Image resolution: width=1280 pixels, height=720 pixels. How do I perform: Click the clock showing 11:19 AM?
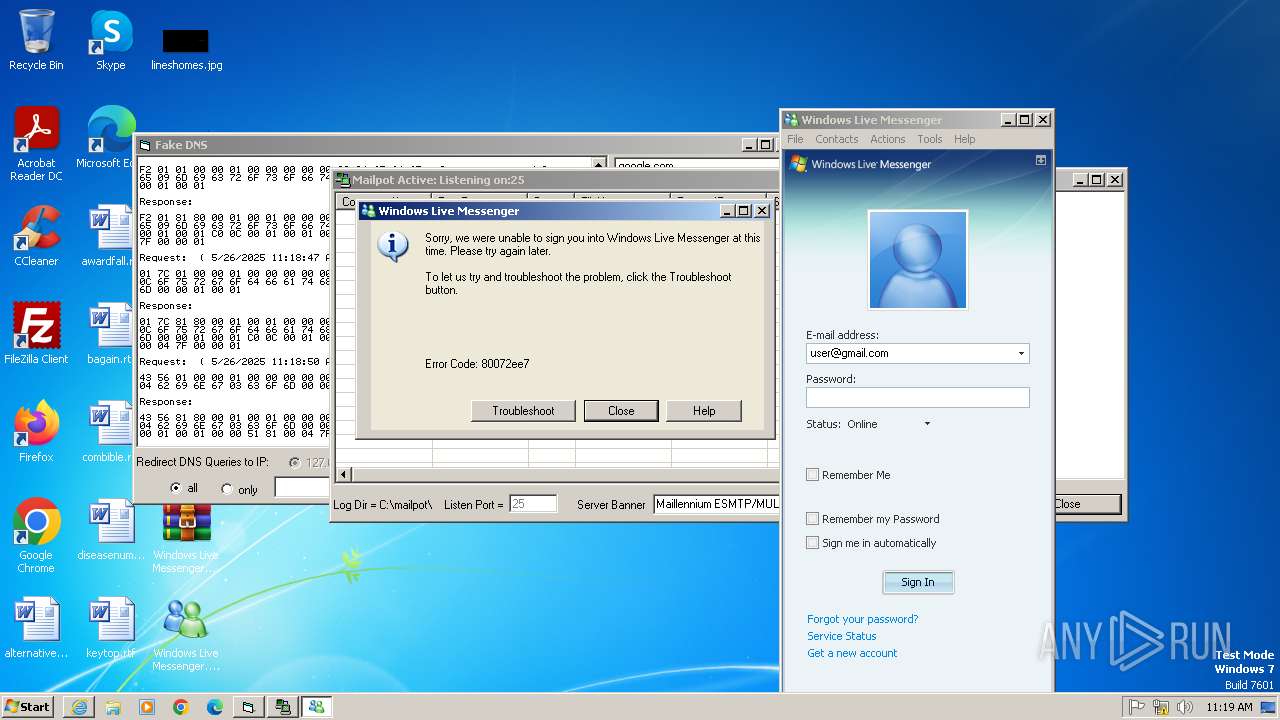point(1229,707)
